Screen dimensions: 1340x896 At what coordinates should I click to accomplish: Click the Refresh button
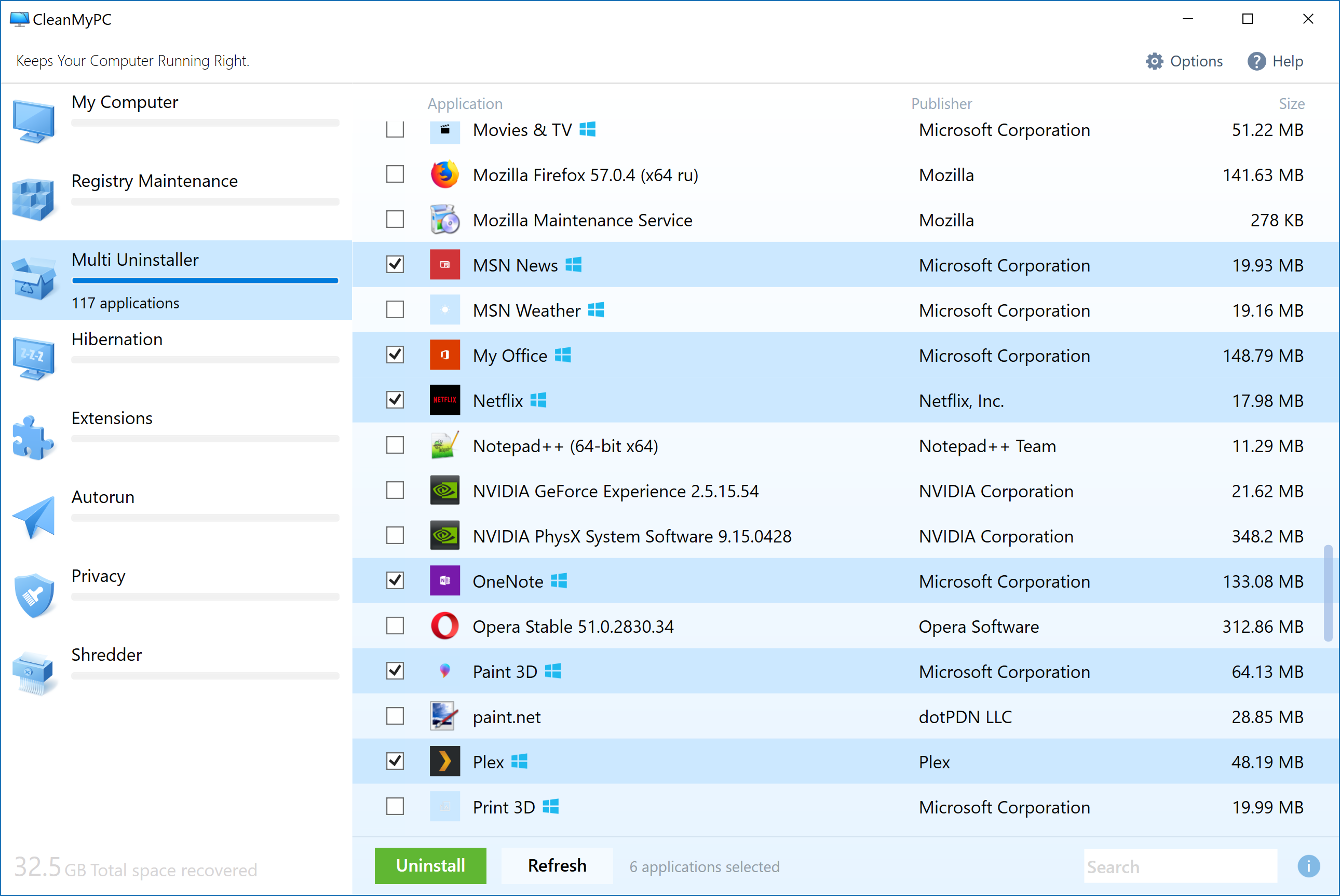point(557,866)
